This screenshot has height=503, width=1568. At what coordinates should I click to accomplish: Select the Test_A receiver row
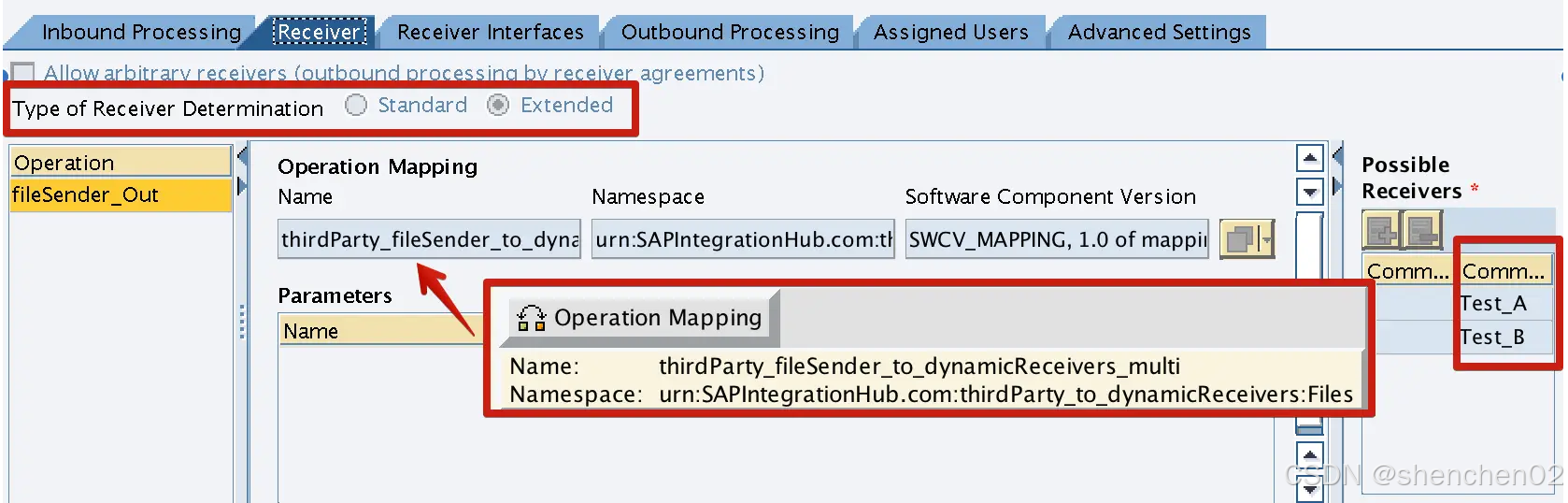[x=1504, y=303]
